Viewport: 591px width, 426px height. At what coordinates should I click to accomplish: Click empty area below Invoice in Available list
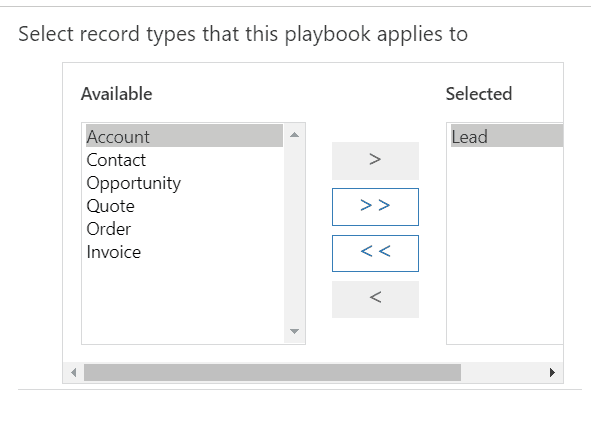coord(184,302)
